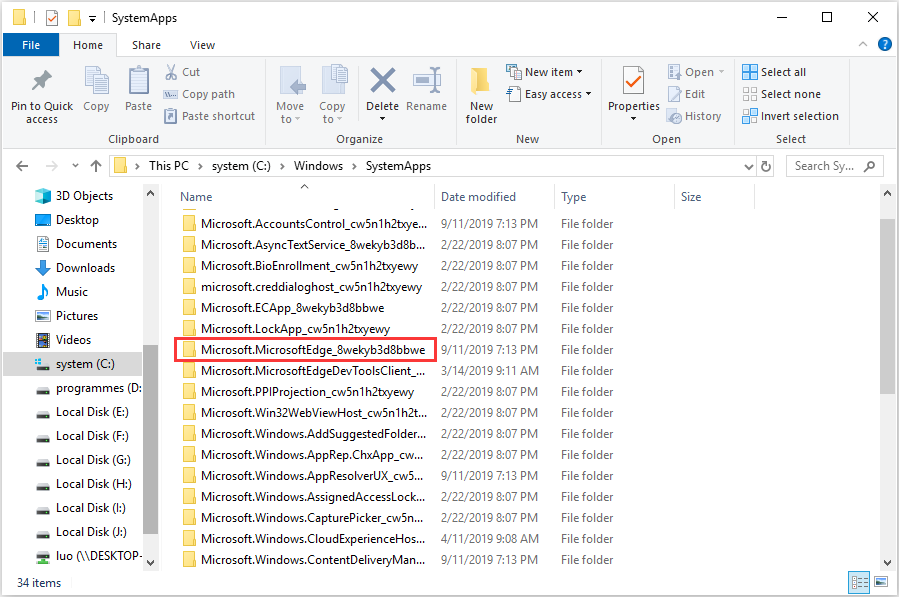Select Microsoft.MicrosoftEdge_8wekyb3d8bbwe folder

click(306, 350)
